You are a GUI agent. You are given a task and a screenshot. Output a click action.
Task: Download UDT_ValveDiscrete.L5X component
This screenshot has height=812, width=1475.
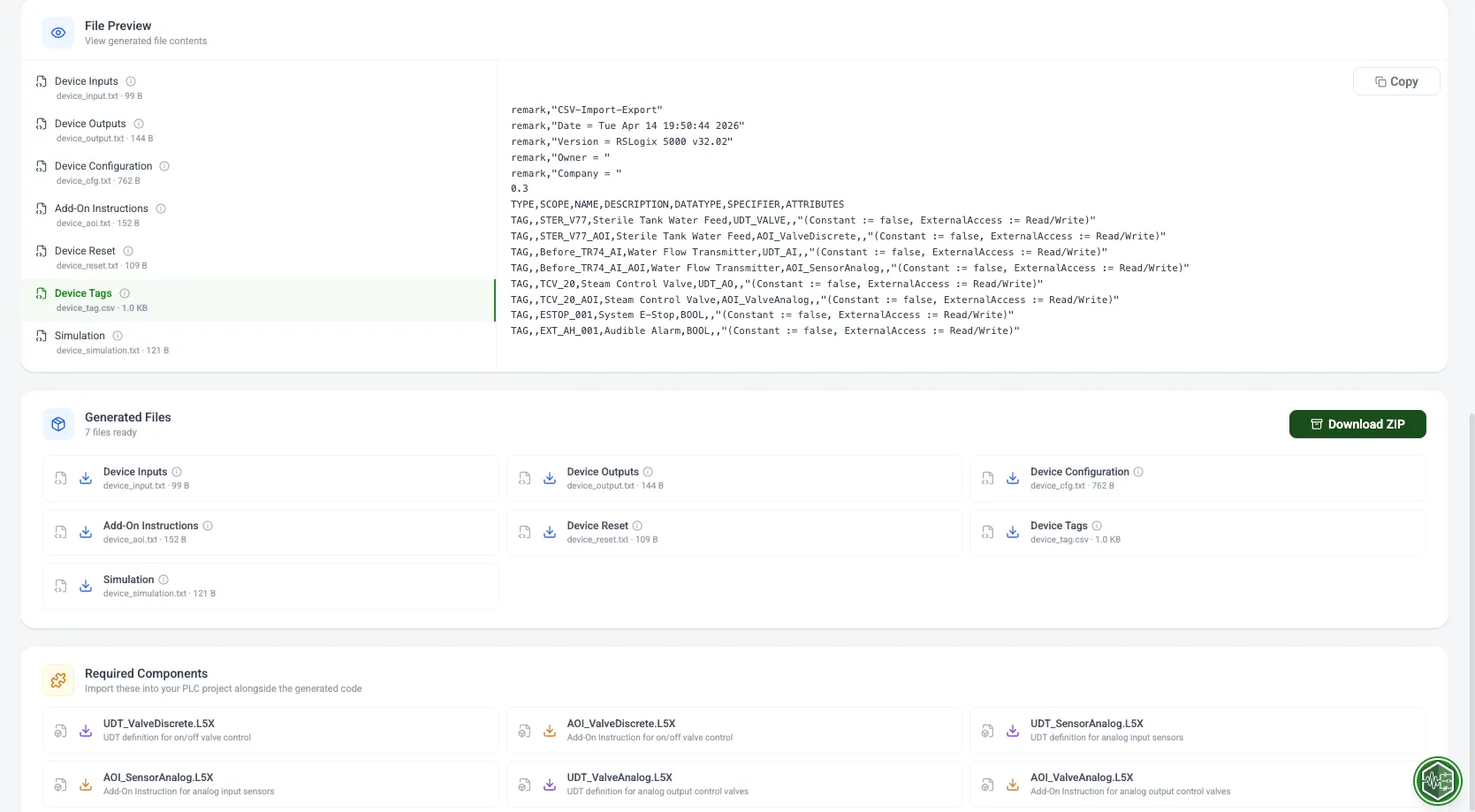[86, 731]
